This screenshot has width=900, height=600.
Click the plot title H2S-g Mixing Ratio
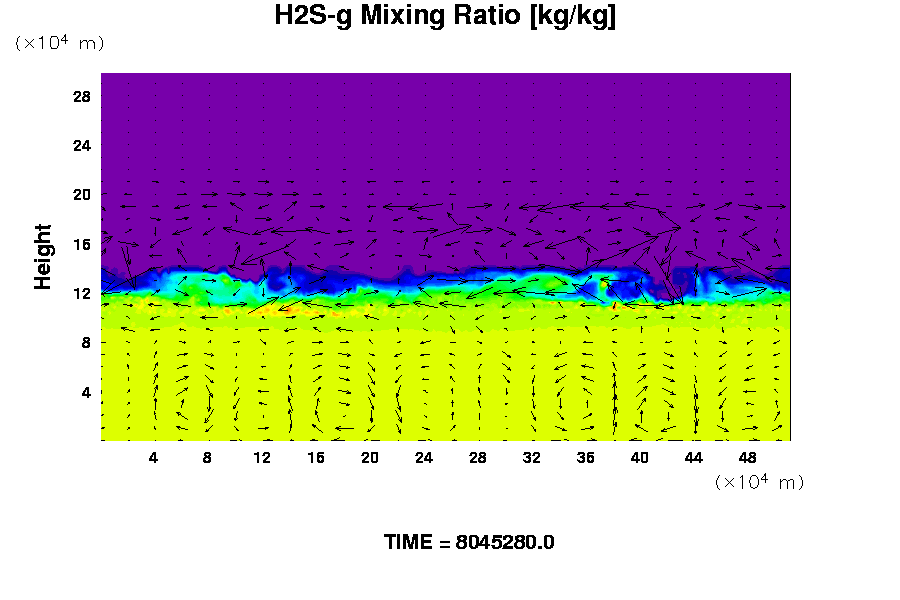445,17
